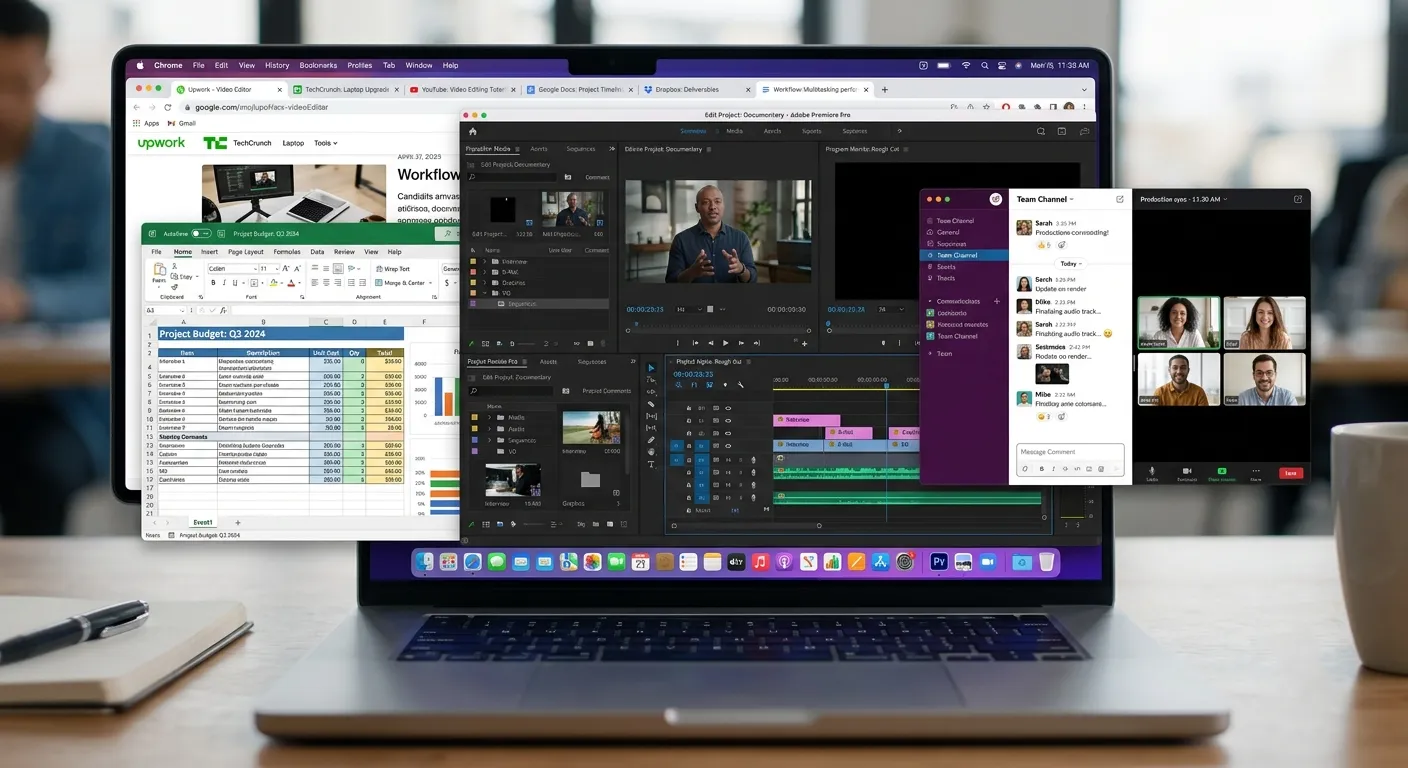Viewport: 1408px width, 768px height.
Task: Add channel with plus icon in Slack sidebar
Action: pos(996,301)
